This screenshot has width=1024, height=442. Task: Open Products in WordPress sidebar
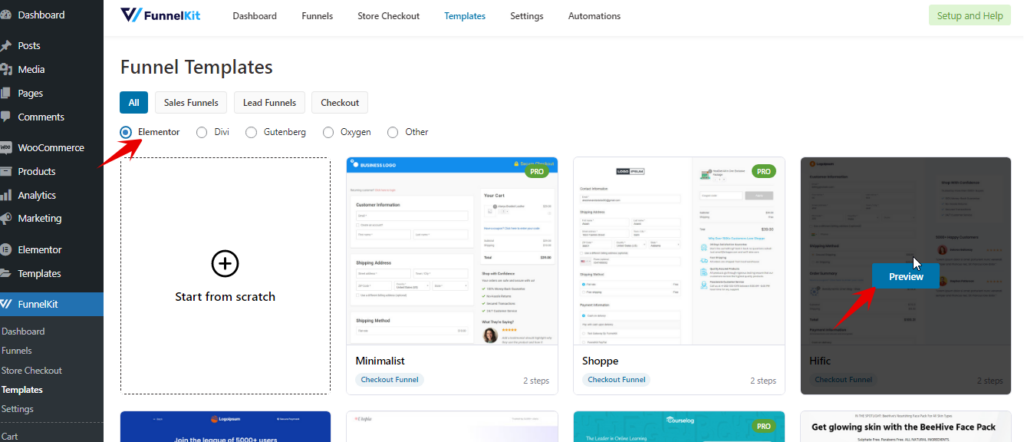(37, 171)
